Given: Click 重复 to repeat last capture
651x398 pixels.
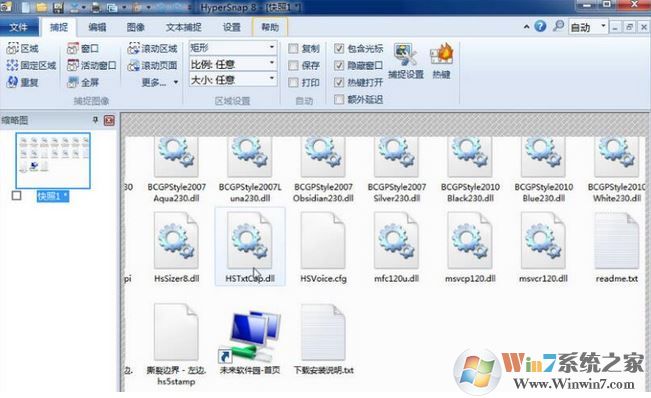Looking at the screenshot, I should point(22,82).
